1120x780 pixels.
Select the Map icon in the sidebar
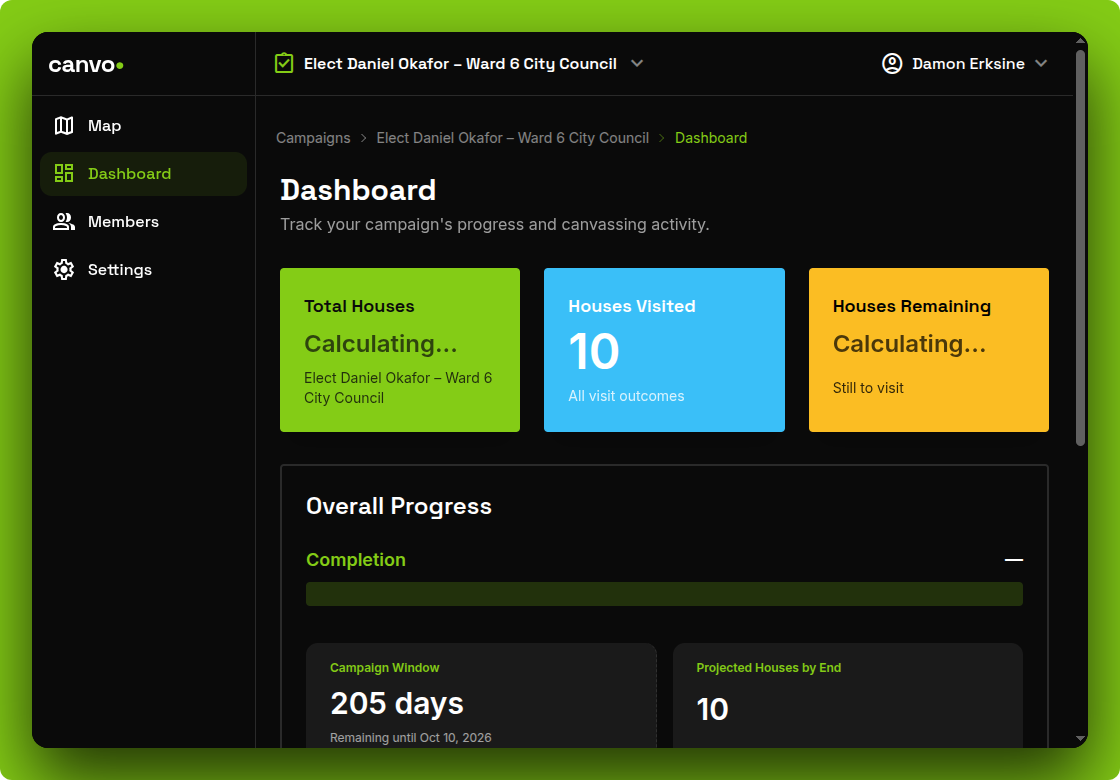pos(63,125)
